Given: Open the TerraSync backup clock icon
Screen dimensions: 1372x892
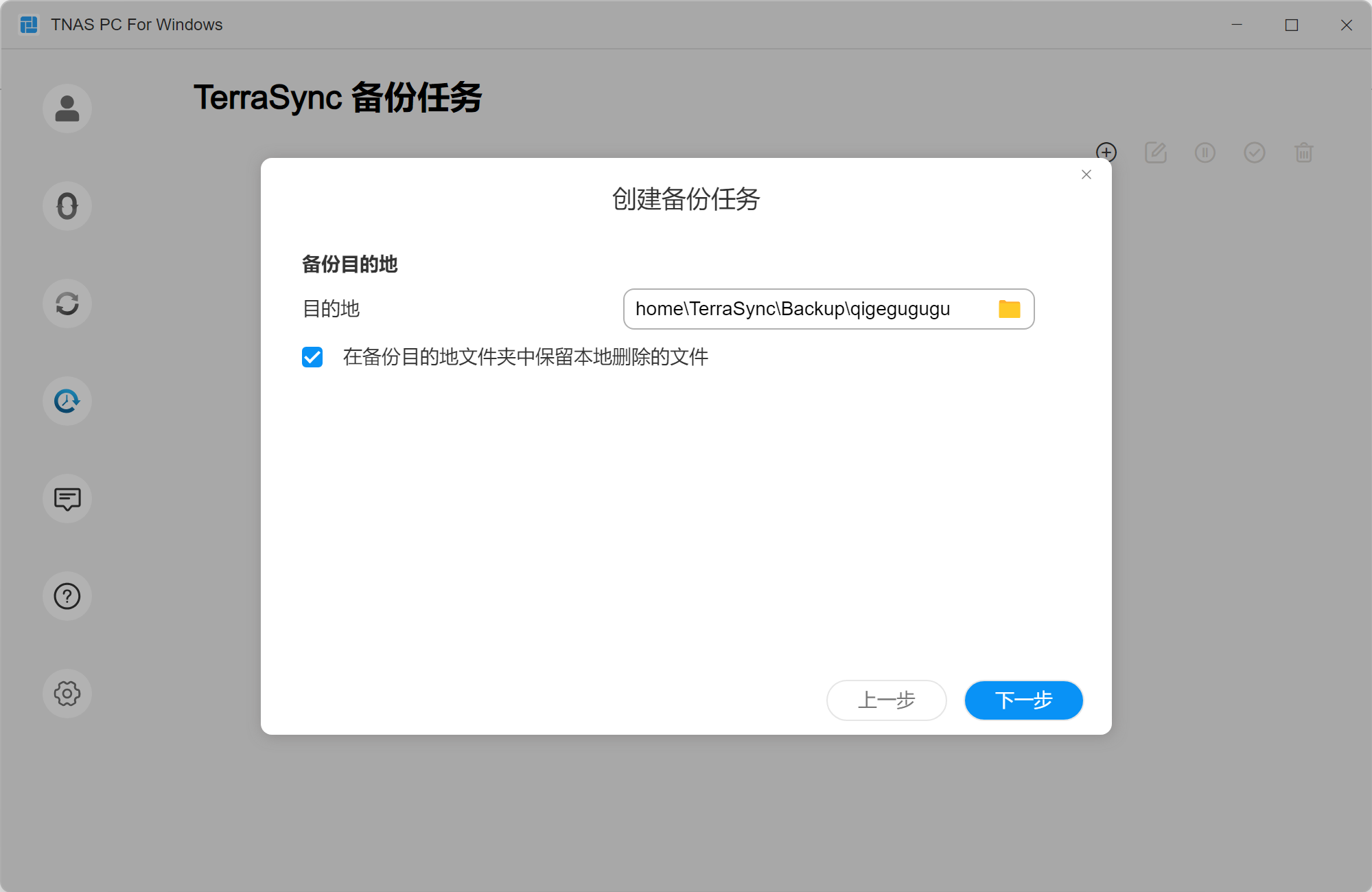Looking at the screenshot, I should 67,401.
